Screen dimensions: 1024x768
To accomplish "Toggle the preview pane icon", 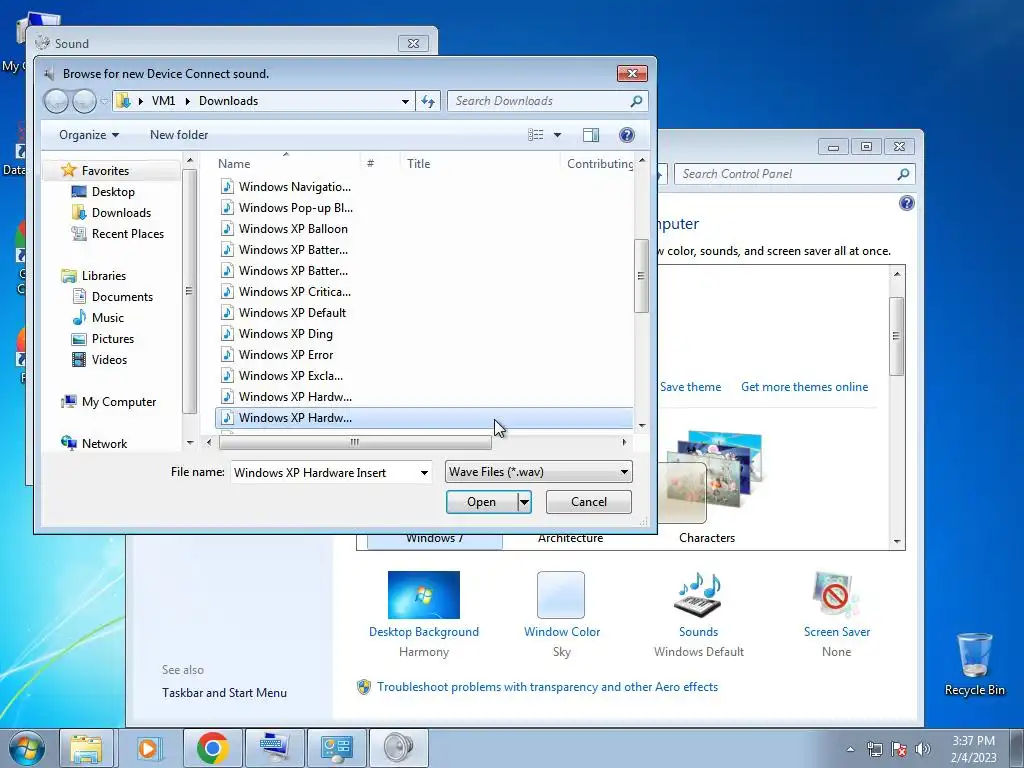I will [x=591, y=135].
